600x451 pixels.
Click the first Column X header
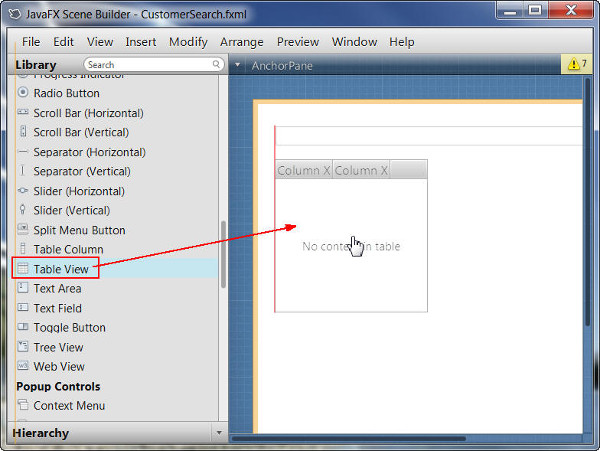pyautogui.click(x=304, y=170)
